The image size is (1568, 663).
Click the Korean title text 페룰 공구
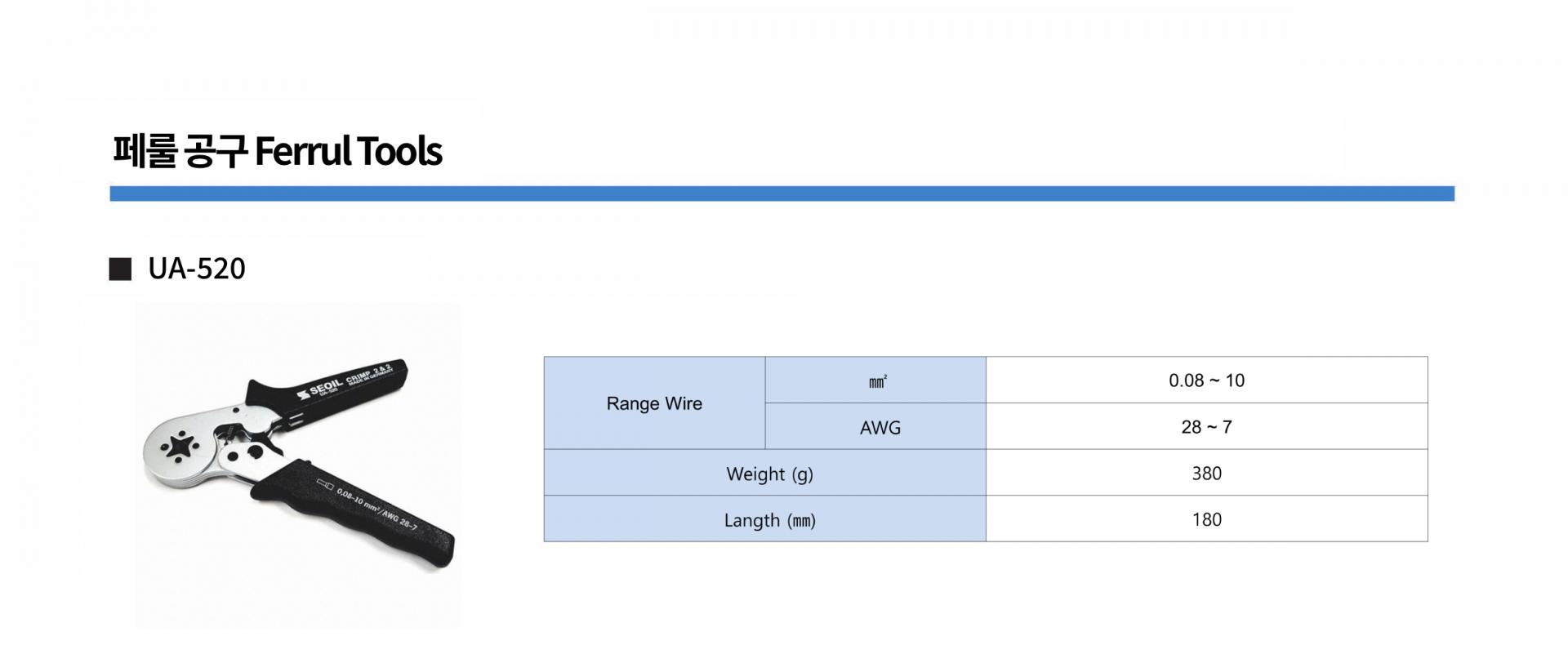179,151
